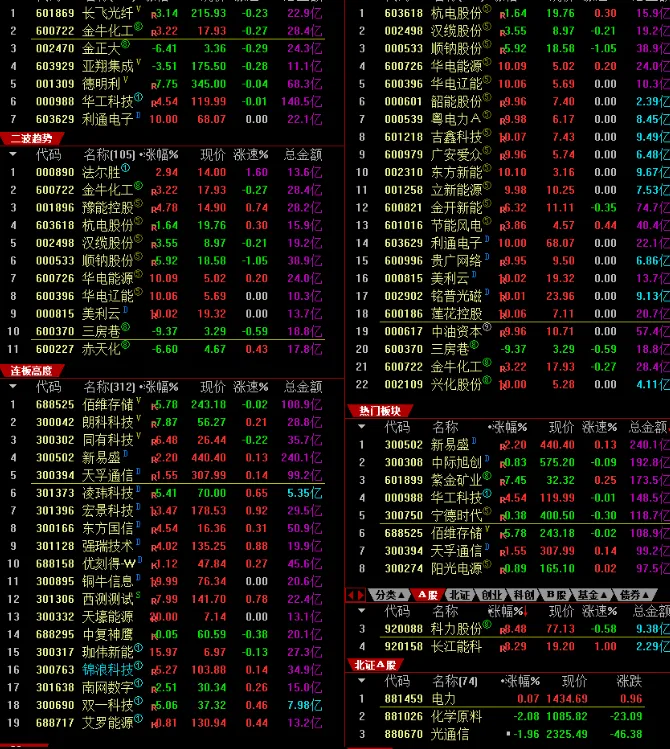The width and height of the screenshot is (670, 749).
Task: Select 920088 科力股份 row
Action: pos(509,628)
